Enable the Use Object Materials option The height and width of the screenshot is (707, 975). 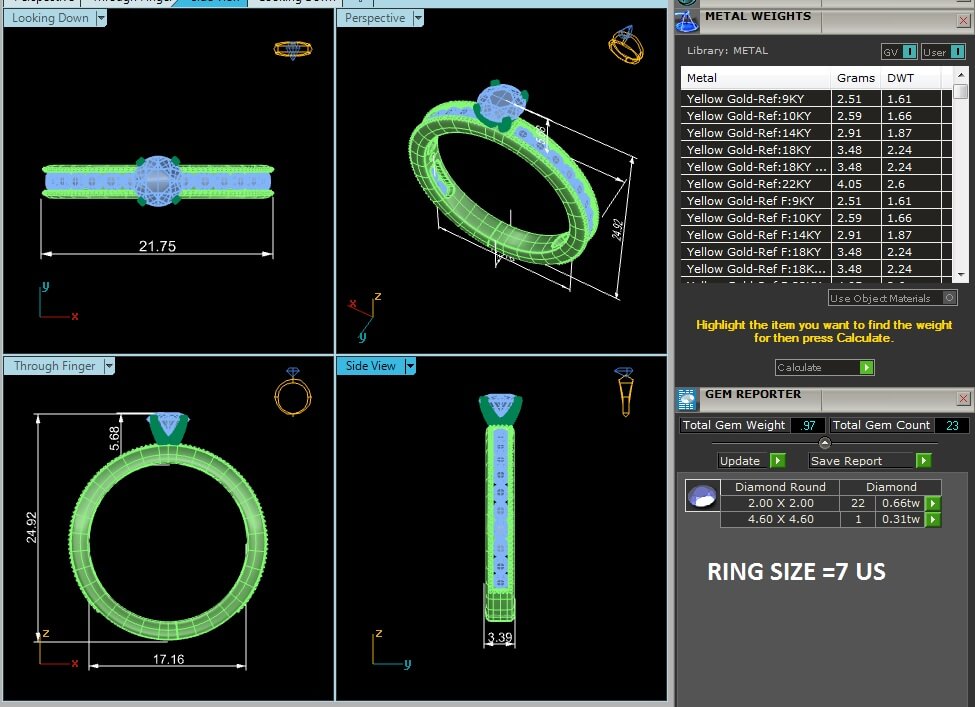coord(949,298)
